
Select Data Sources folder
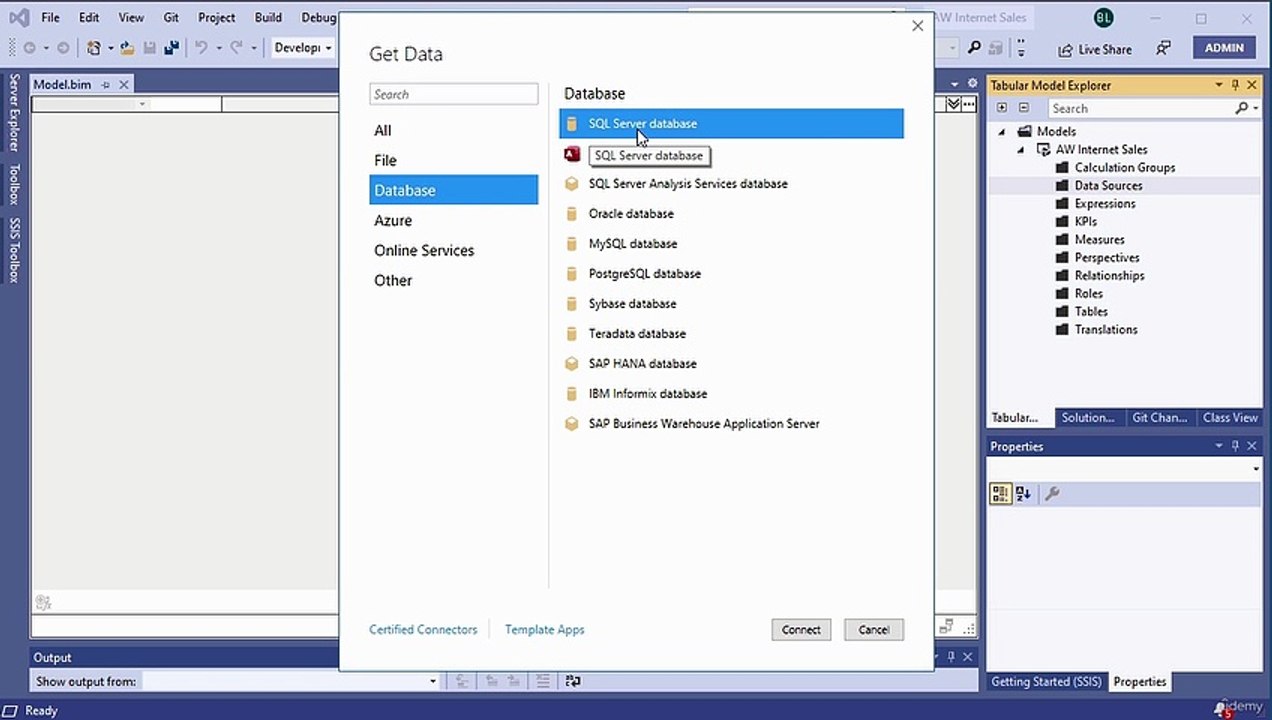(1107, 185)
